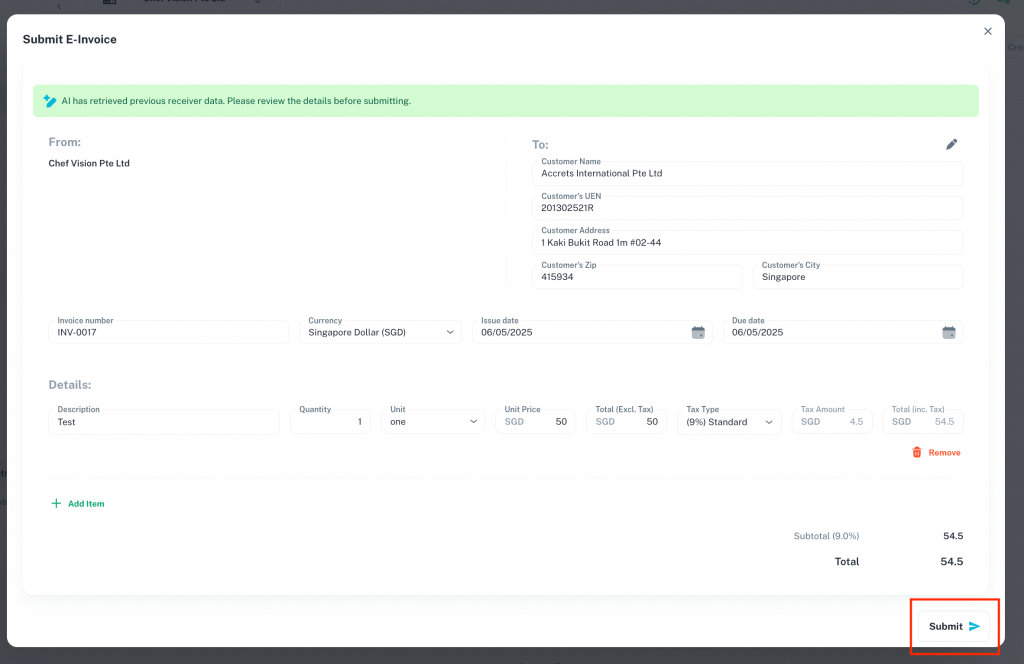1024x664 pixels.
Task: Click the Quantity field
Action: point(330,422)
